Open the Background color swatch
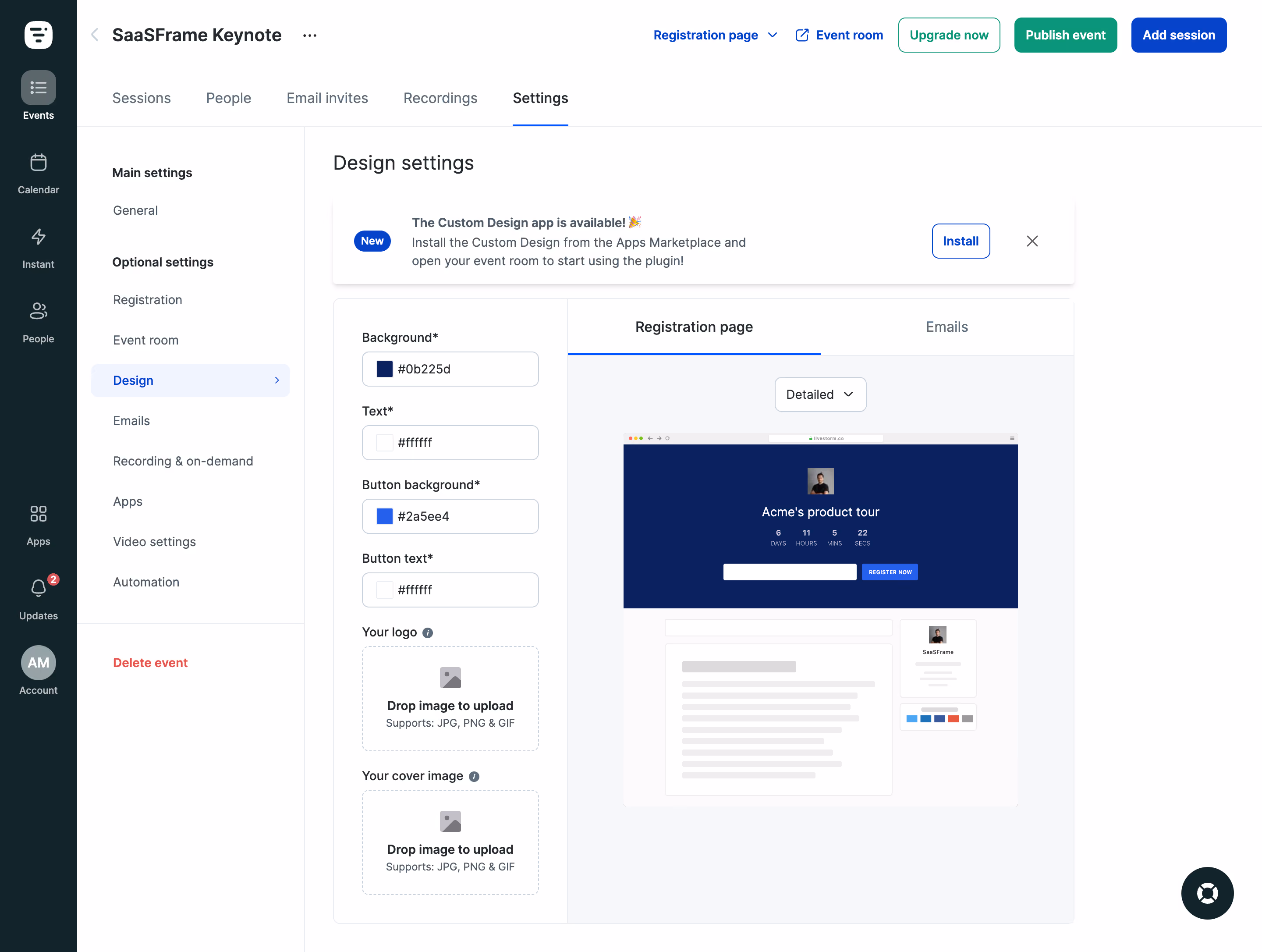 [385, 369]
